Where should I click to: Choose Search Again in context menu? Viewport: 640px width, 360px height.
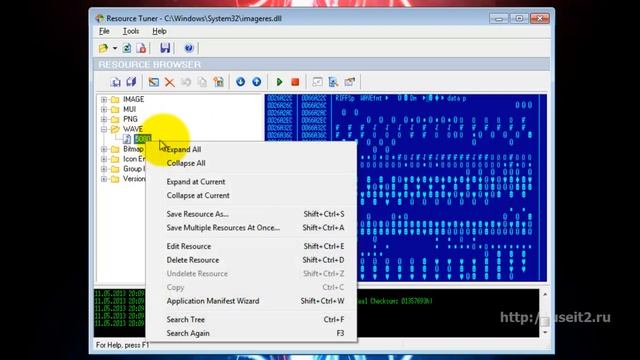pos(251,333)
